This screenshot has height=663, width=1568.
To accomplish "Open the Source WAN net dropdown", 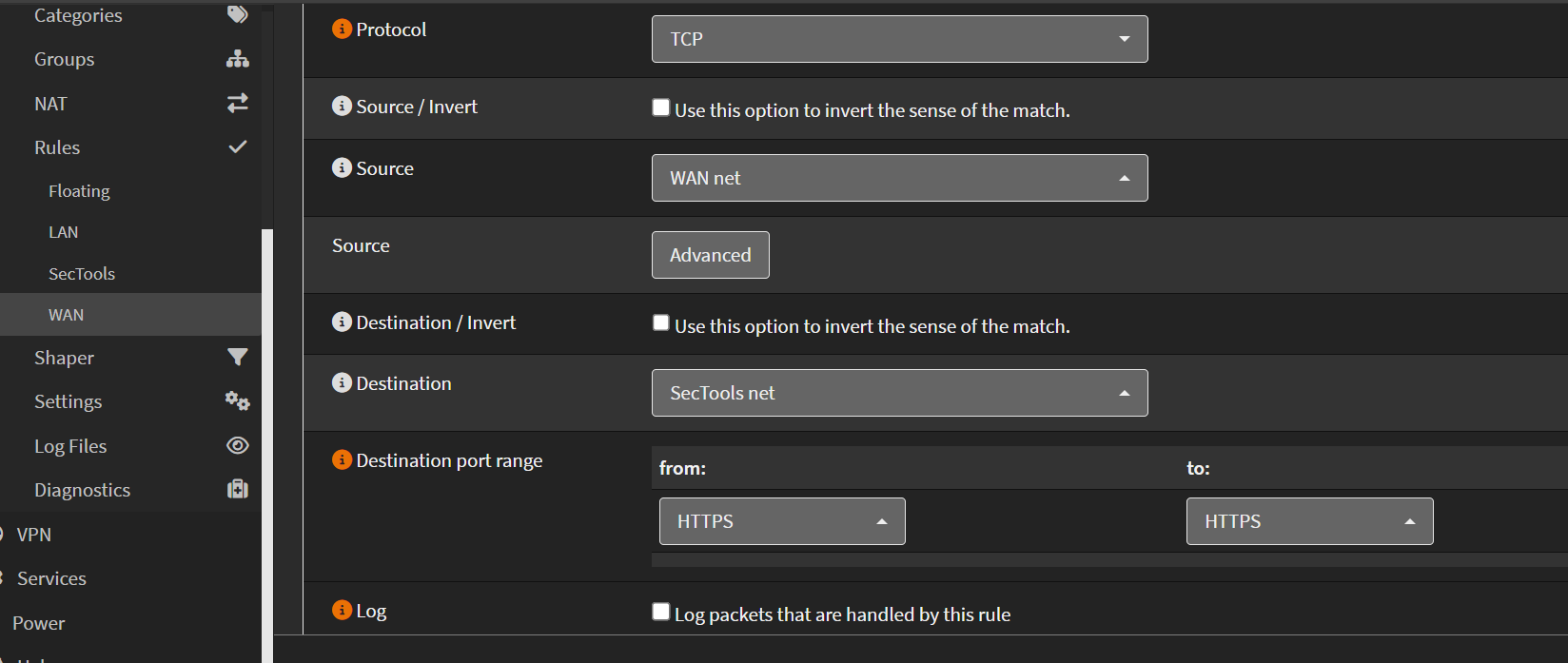I will tap(899, 178).
